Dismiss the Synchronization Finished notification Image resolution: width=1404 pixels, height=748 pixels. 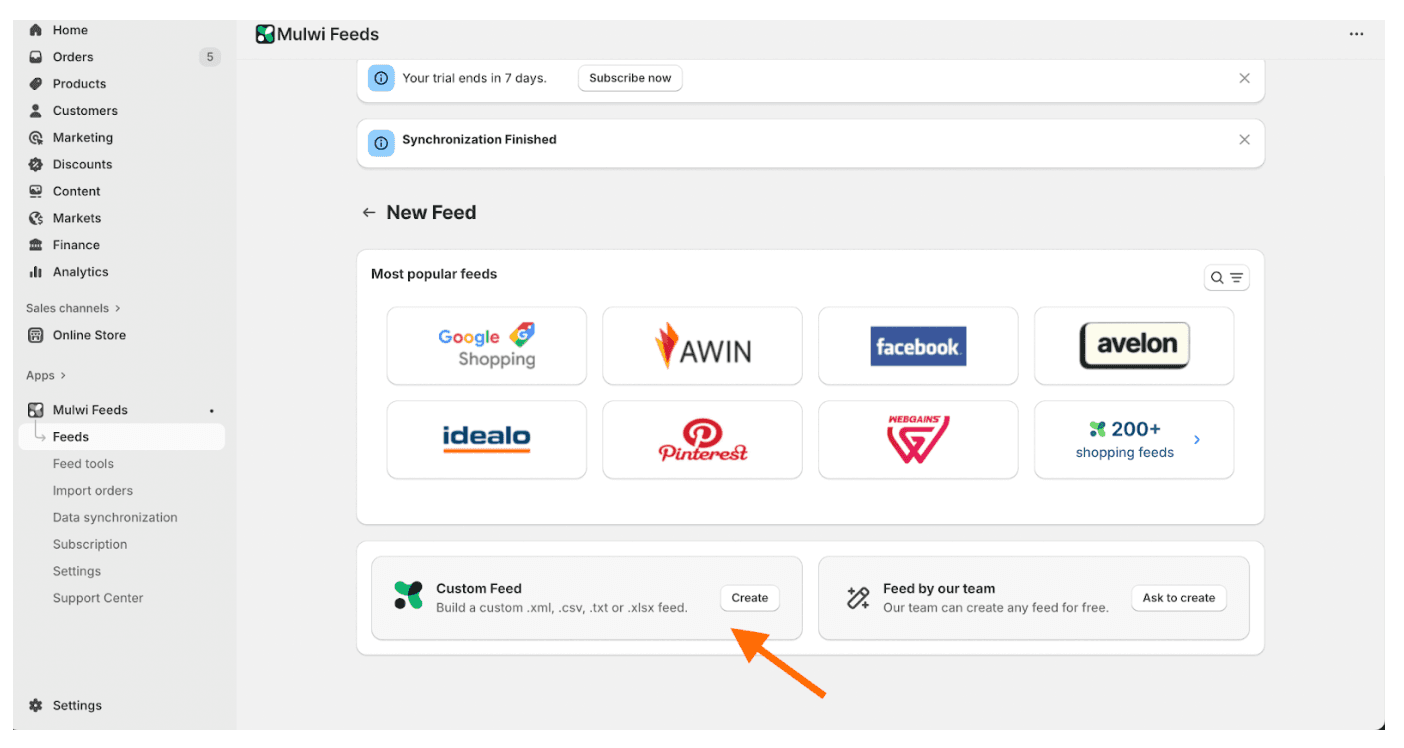1244,139
